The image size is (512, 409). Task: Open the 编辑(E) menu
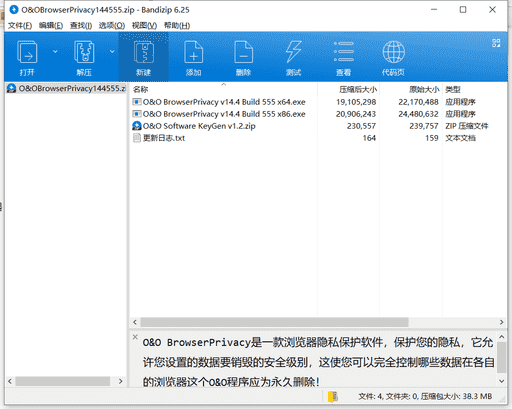51,25
